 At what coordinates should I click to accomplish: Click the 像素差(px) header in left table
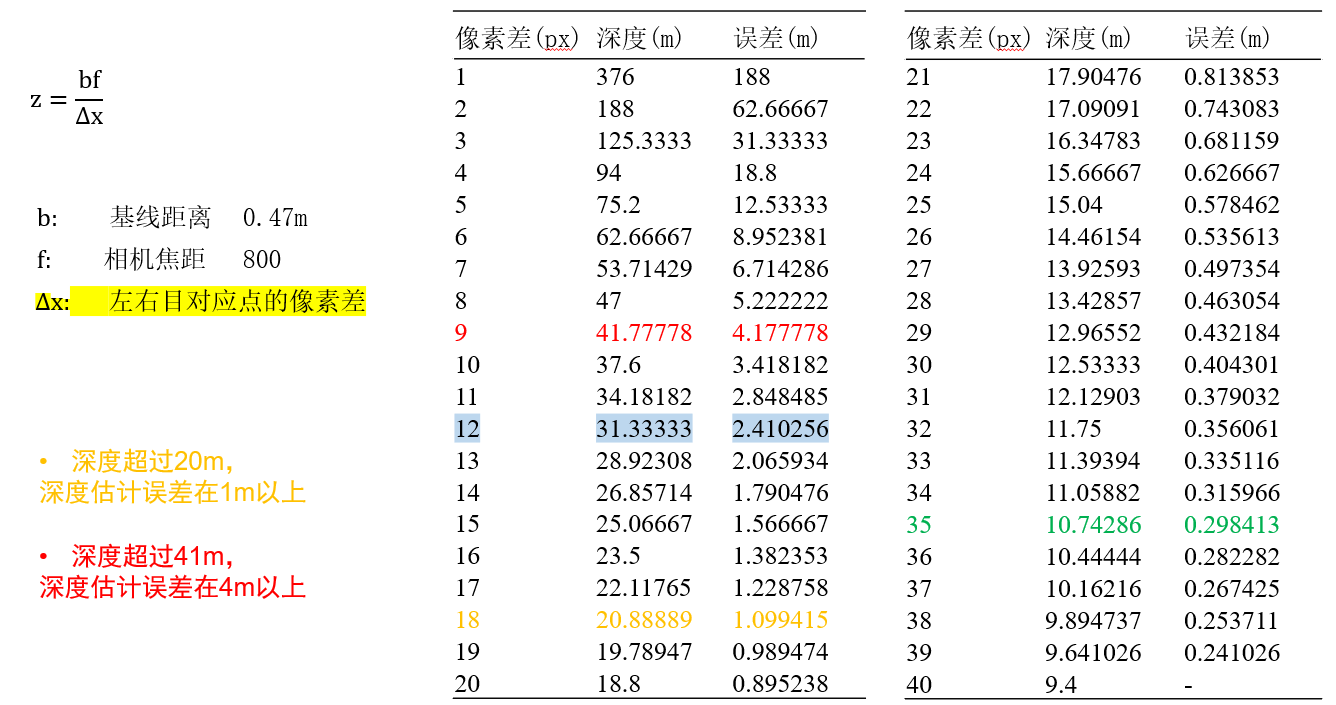point(518,39)
